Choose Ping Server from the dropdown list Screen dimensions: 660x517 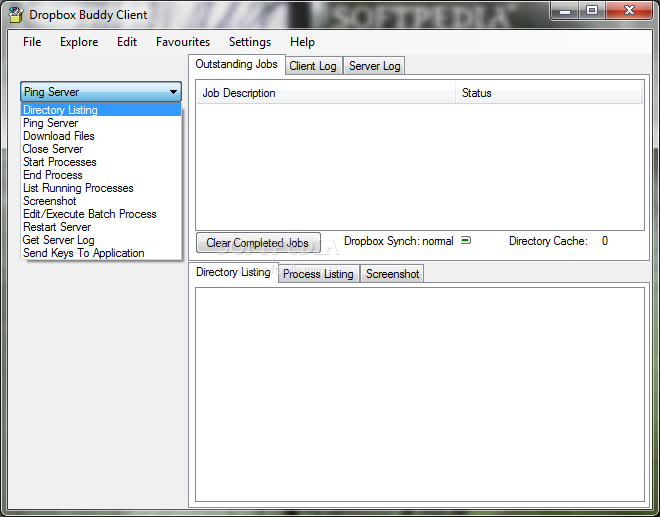pos(101,123)
